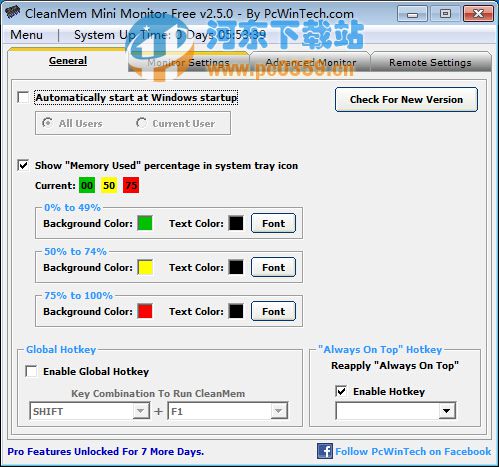Pick green background color for 0% to 49%
The height and width of the screenshot is (467, 499).
pyautogui.click(x=145, y=223)
